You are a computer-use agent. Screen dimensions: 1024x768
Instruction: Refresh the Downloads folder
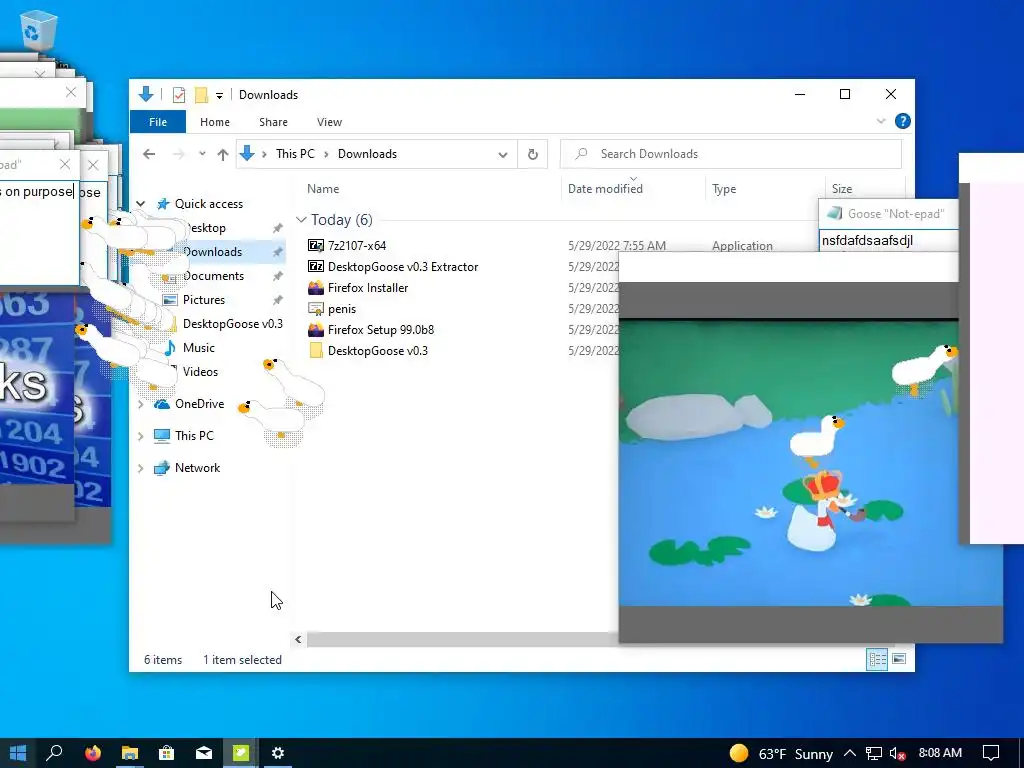tap(533, 154)
